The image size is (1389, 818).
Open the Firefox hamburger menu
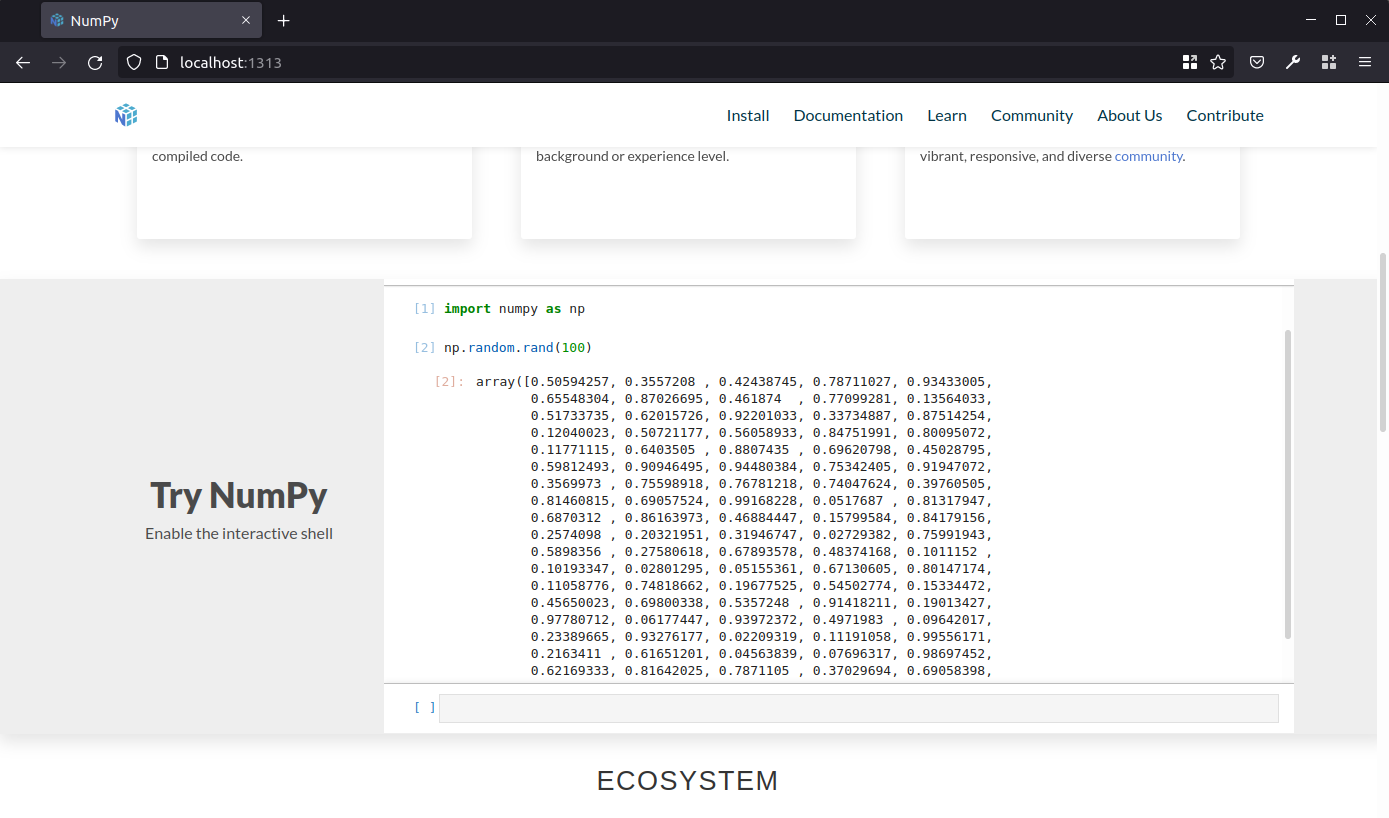pos(1365,62)
